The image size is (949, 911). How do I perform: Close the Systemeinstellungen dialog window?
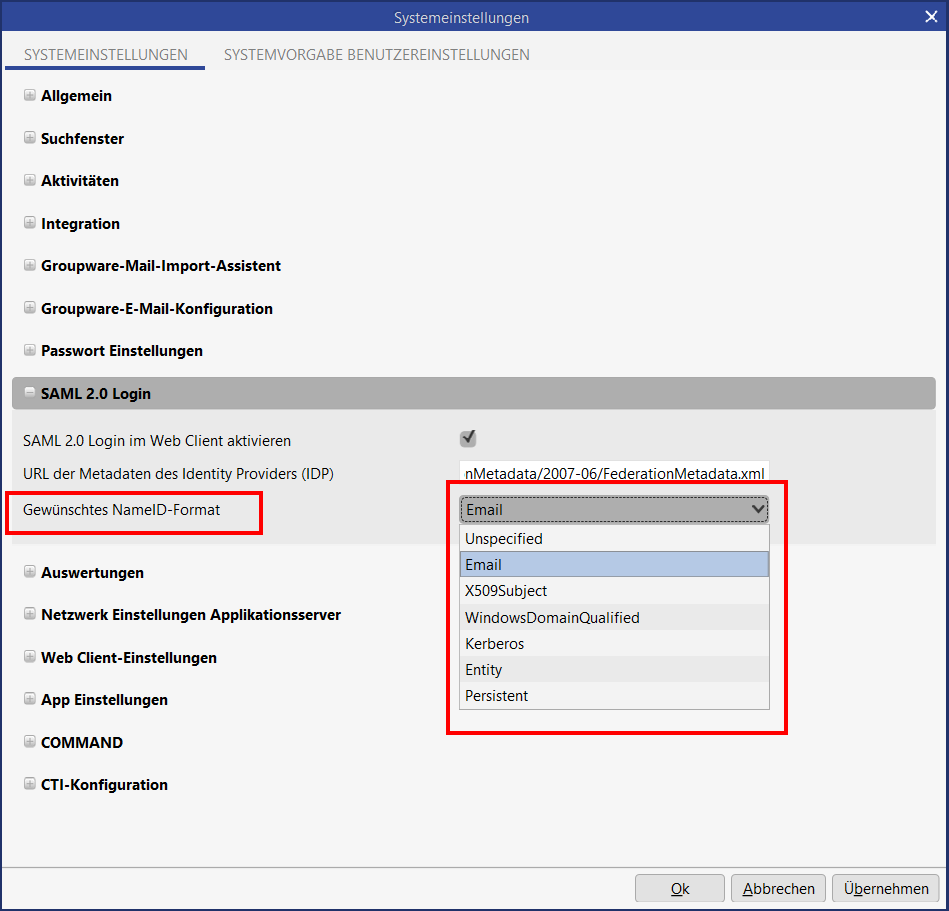930,17
